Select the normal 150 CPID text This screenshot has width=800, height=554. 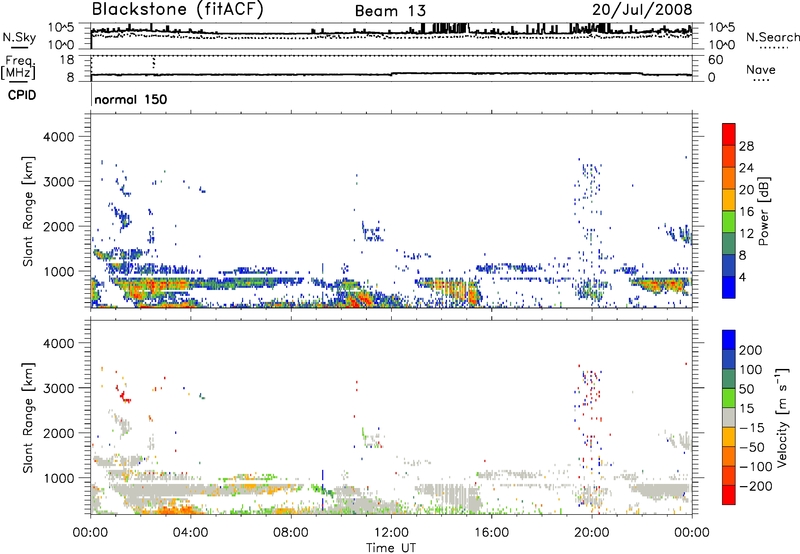point(131,99)
